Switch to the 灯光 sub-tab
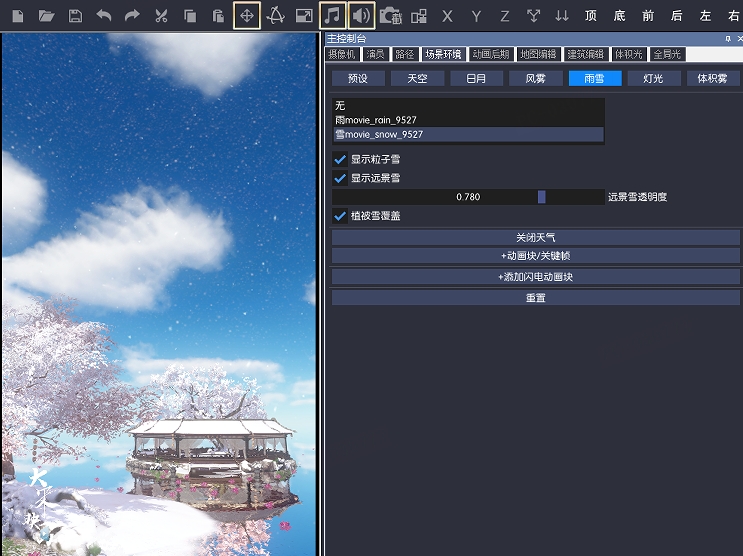Screen dimensions: 743x556 tap(654, 78)
